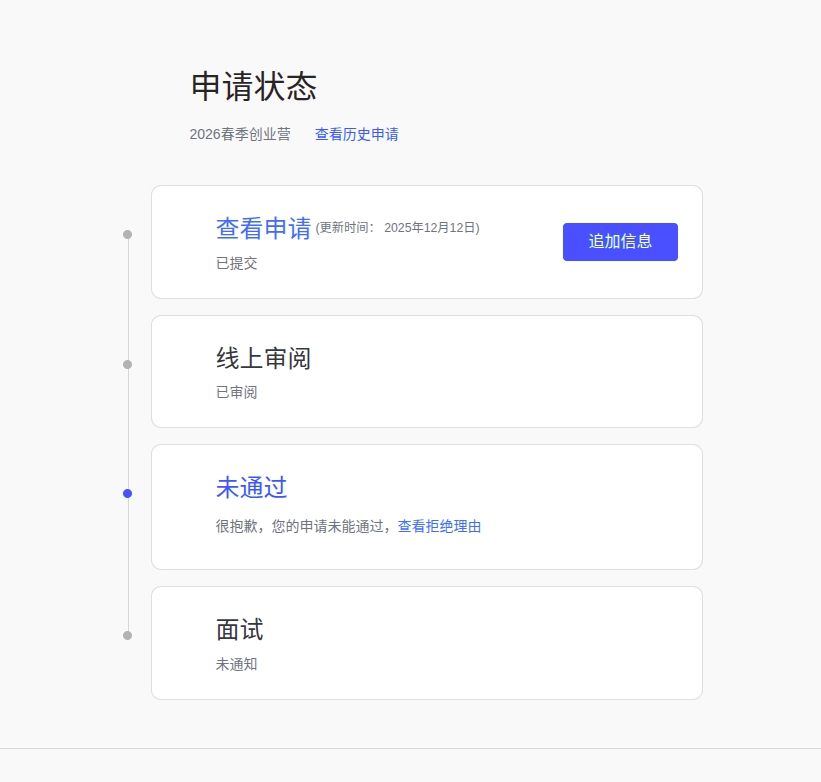
Task: Select the timeline dot next to 线上审阅
Action: 127,365
